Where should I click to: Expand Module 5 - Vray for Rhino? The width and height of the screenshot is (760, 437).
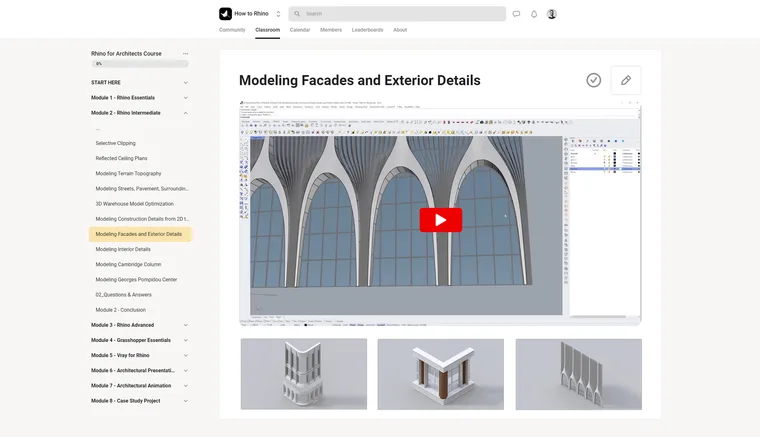point(140,355)
